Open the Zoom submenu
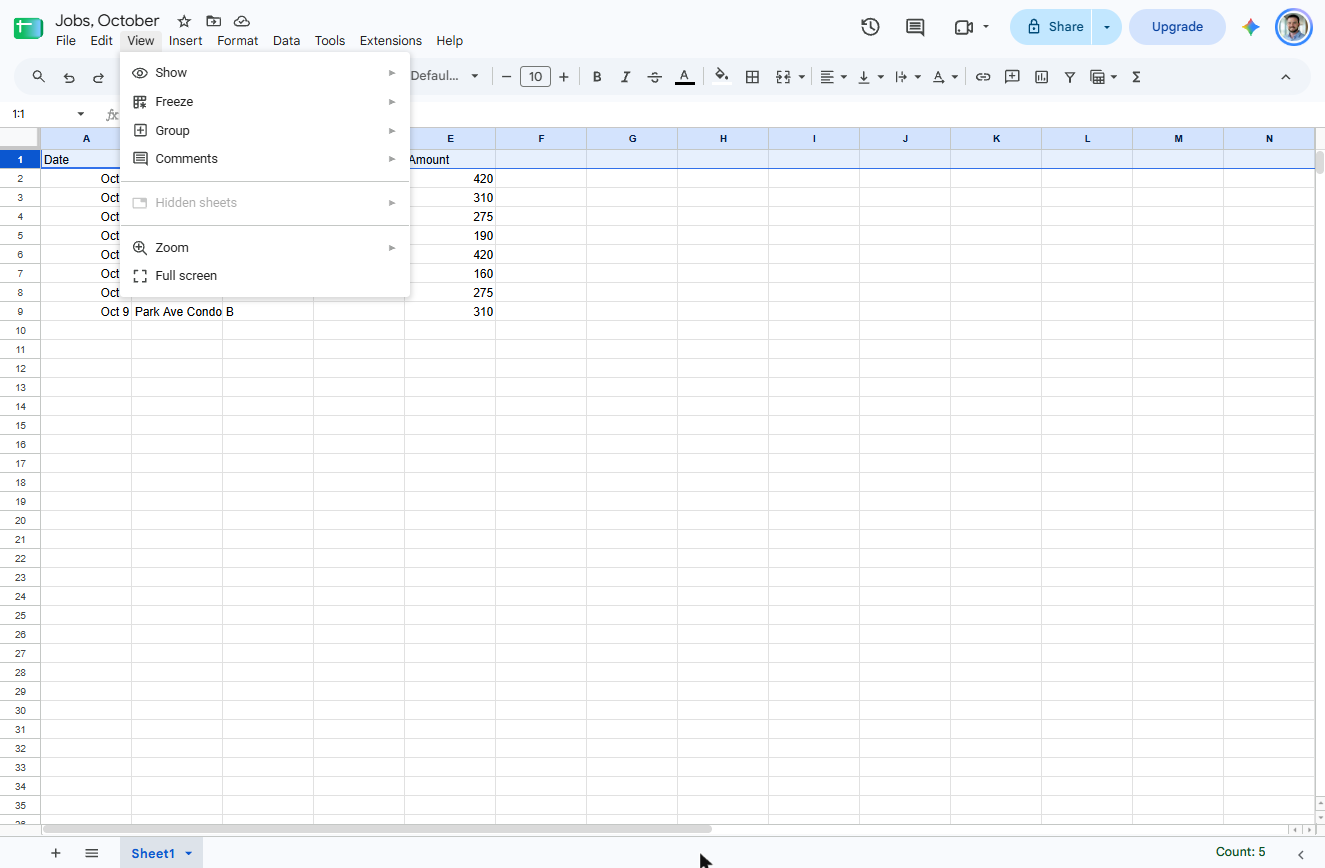 [265, 248]
